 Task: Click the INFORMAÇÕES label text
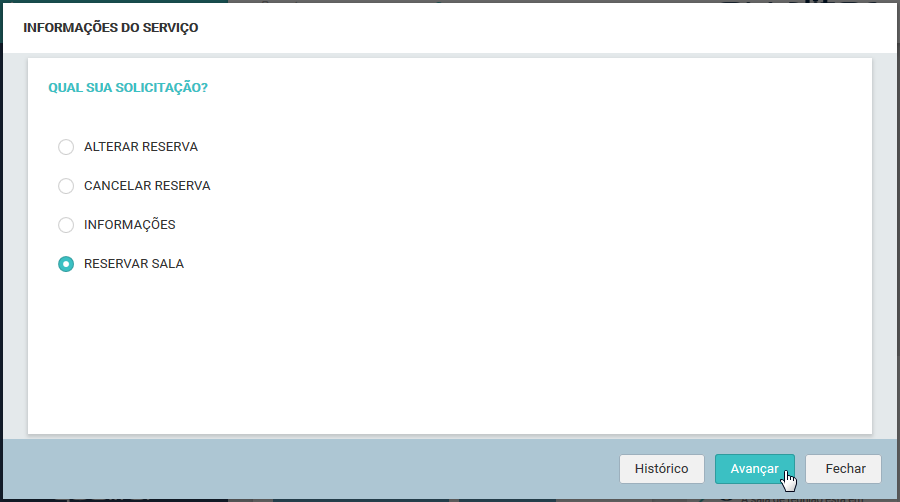tap(130, 225)
